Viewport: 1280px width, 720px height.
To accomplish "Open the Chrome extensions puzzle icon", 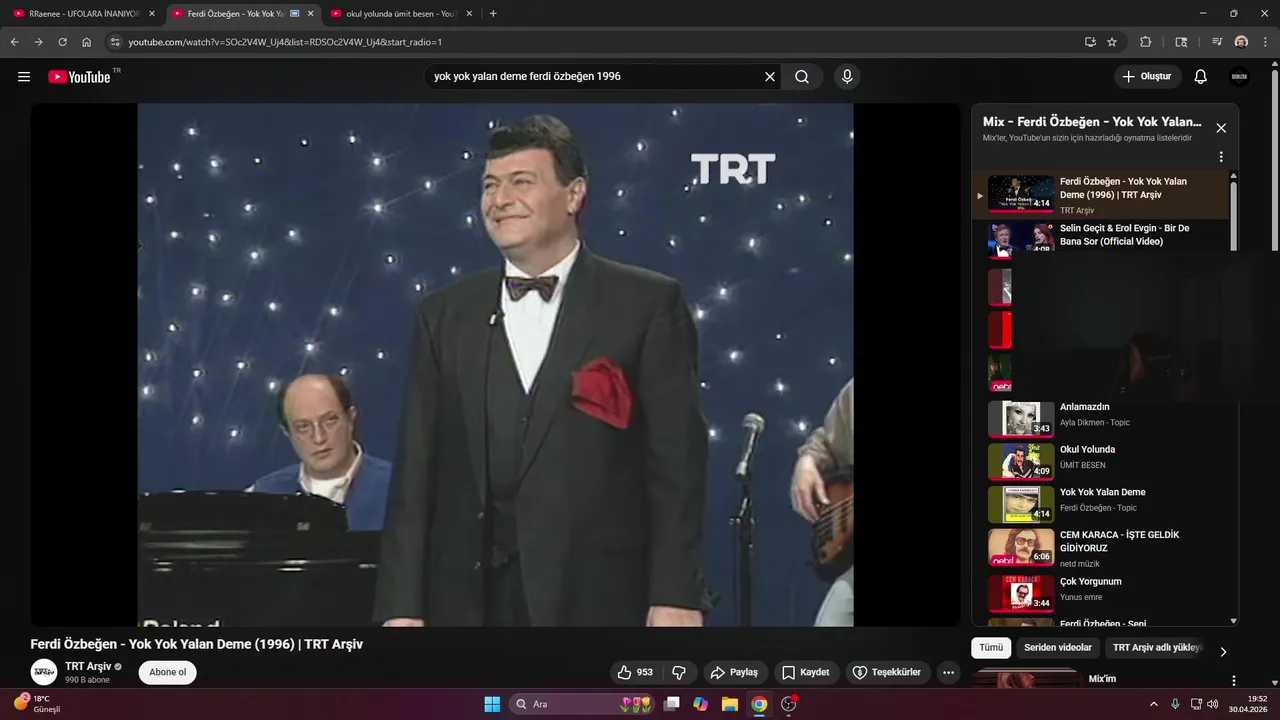I will [x=1146, y=42].
